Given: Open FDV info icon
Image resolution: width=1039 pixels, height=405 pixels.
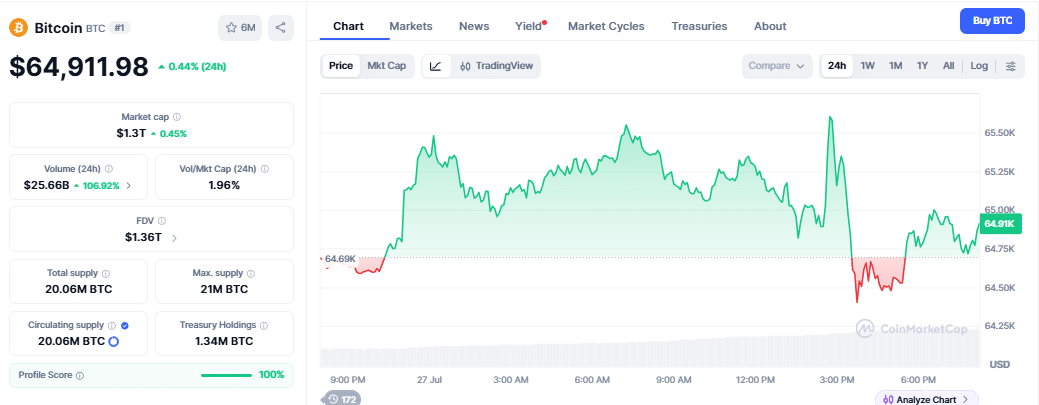Looking at the screenshot, I should (x=162, y=221).
